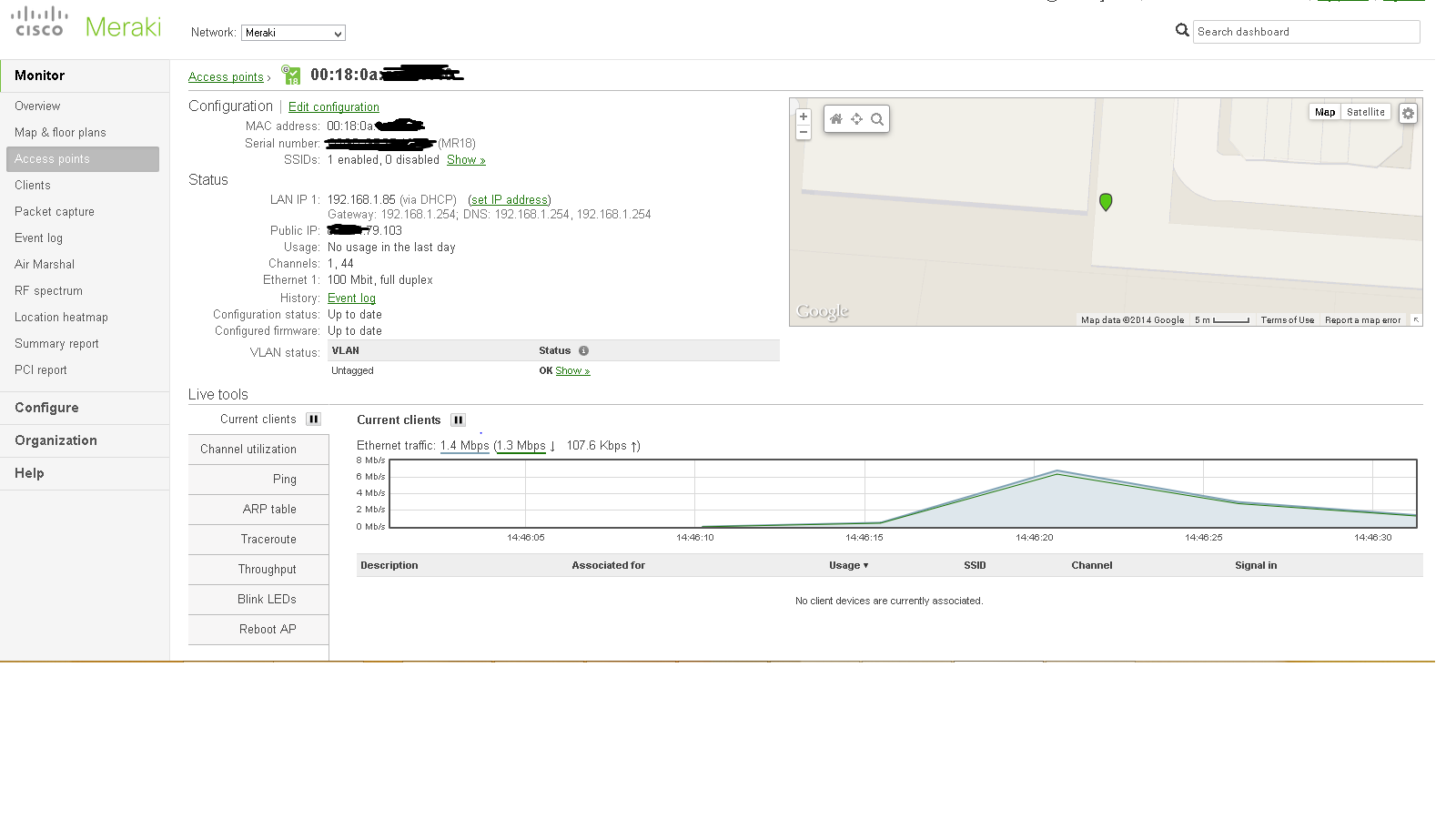Image resolution: width=1456 pixels, height=819 pixels.
Task: Open Map & floor plans
Action: 60,133
